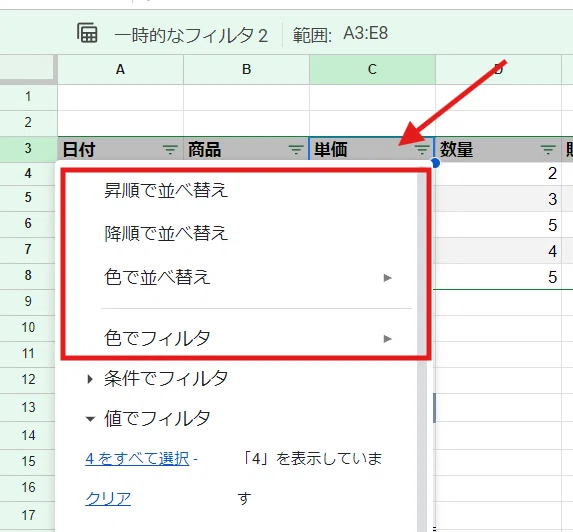Select row 1 header
The height and width of the screenshot is (532, 573).
pos(28,97)
